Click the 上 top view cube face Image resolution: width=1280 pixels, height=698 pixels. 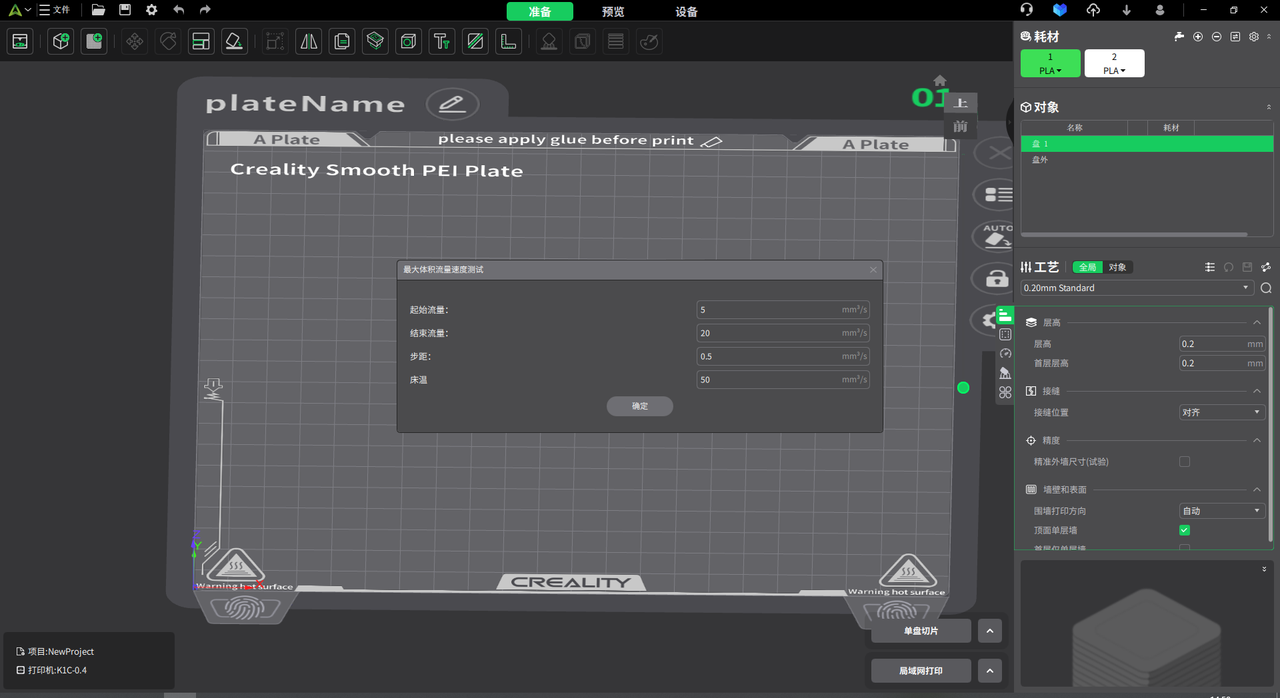pos(961,103)
